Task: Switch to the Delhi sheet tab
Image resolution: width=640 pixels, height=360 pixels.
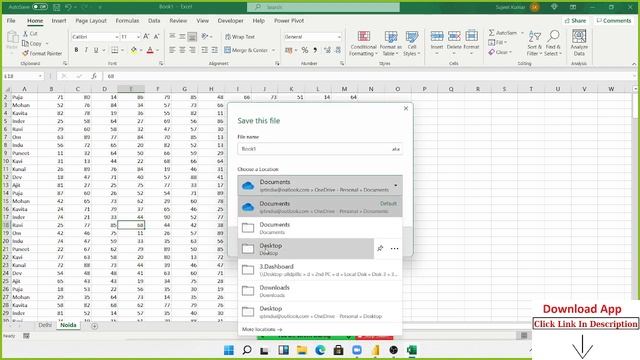Action: pyautogui.click(x=45, y=325)
